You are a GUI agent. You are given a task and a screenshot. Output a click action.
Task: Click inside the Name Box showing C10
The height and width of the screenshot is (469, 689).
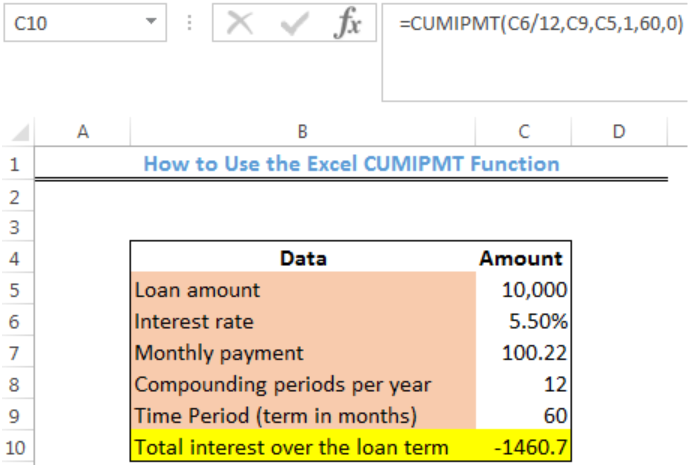[75, 23]
